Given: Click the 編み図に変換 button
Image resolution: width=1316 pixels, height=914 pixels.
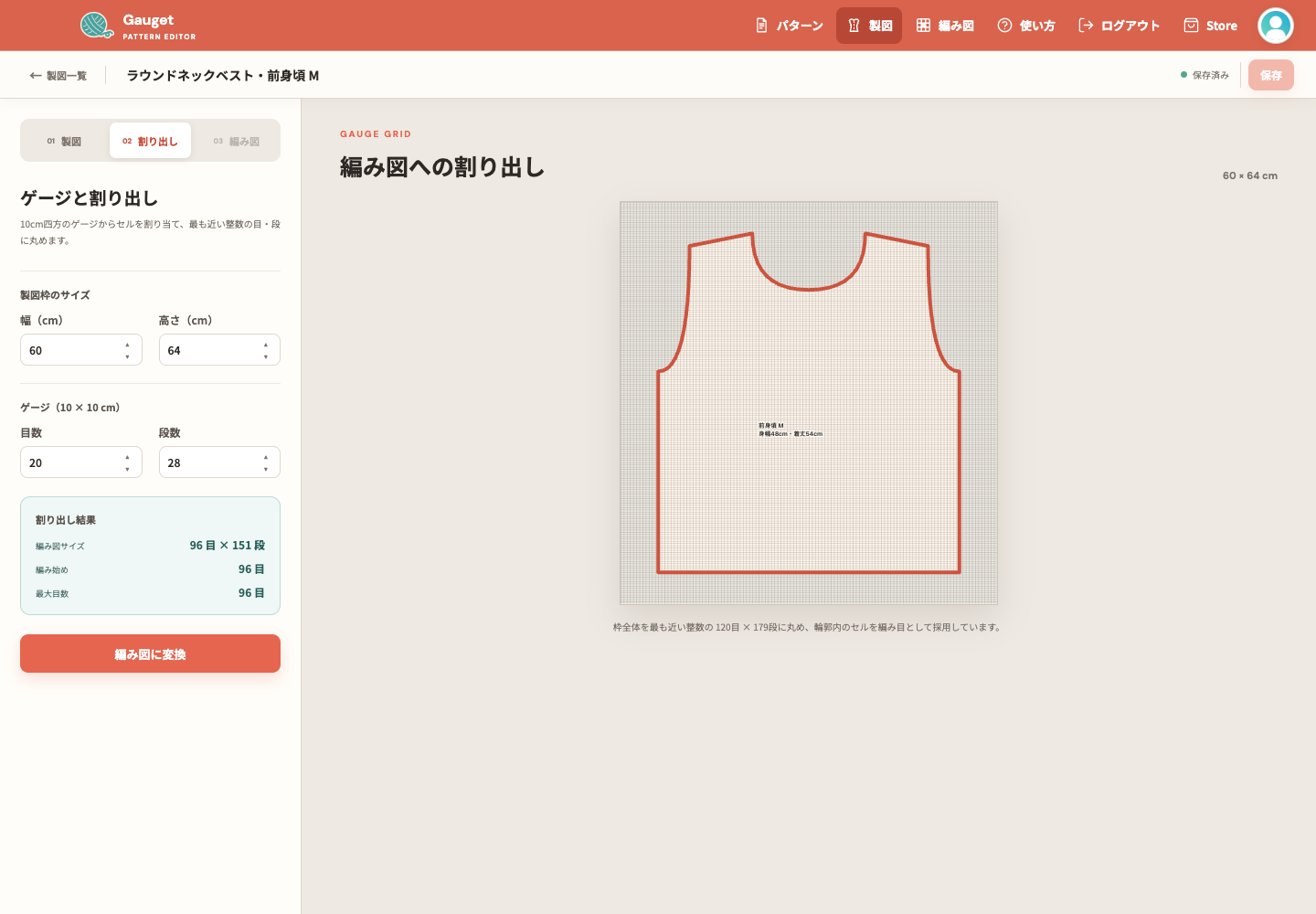Looking at the screenshot, I should pyautogui.click(x=150, y=654).
